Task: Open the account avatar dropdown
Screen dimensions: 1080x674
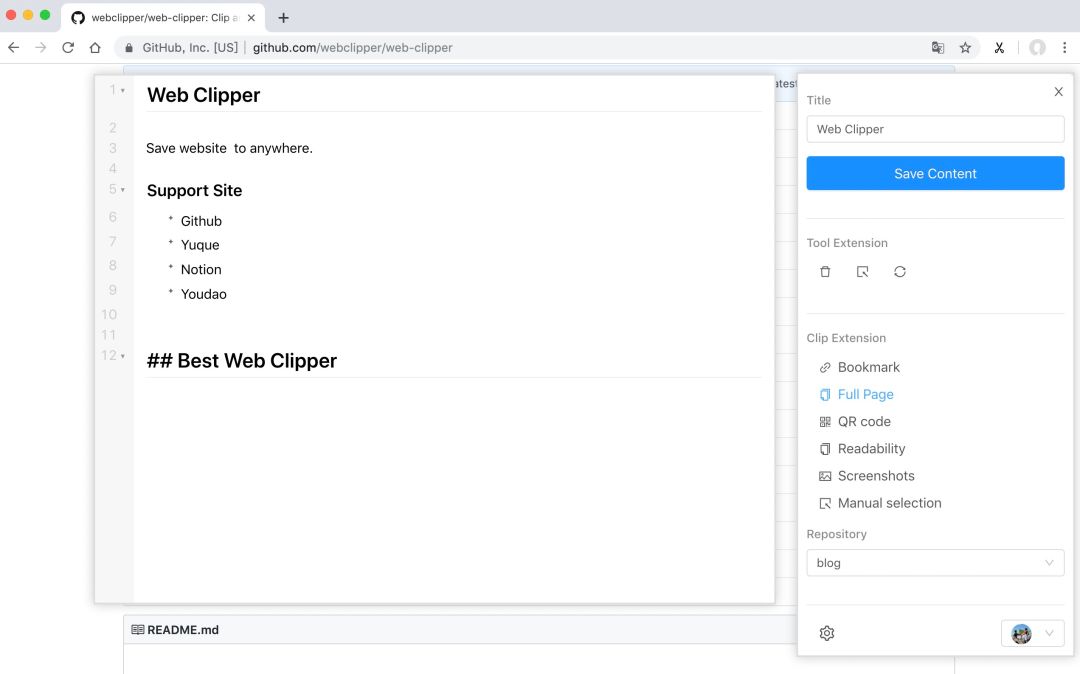Action: click(x=1032, y=633)
